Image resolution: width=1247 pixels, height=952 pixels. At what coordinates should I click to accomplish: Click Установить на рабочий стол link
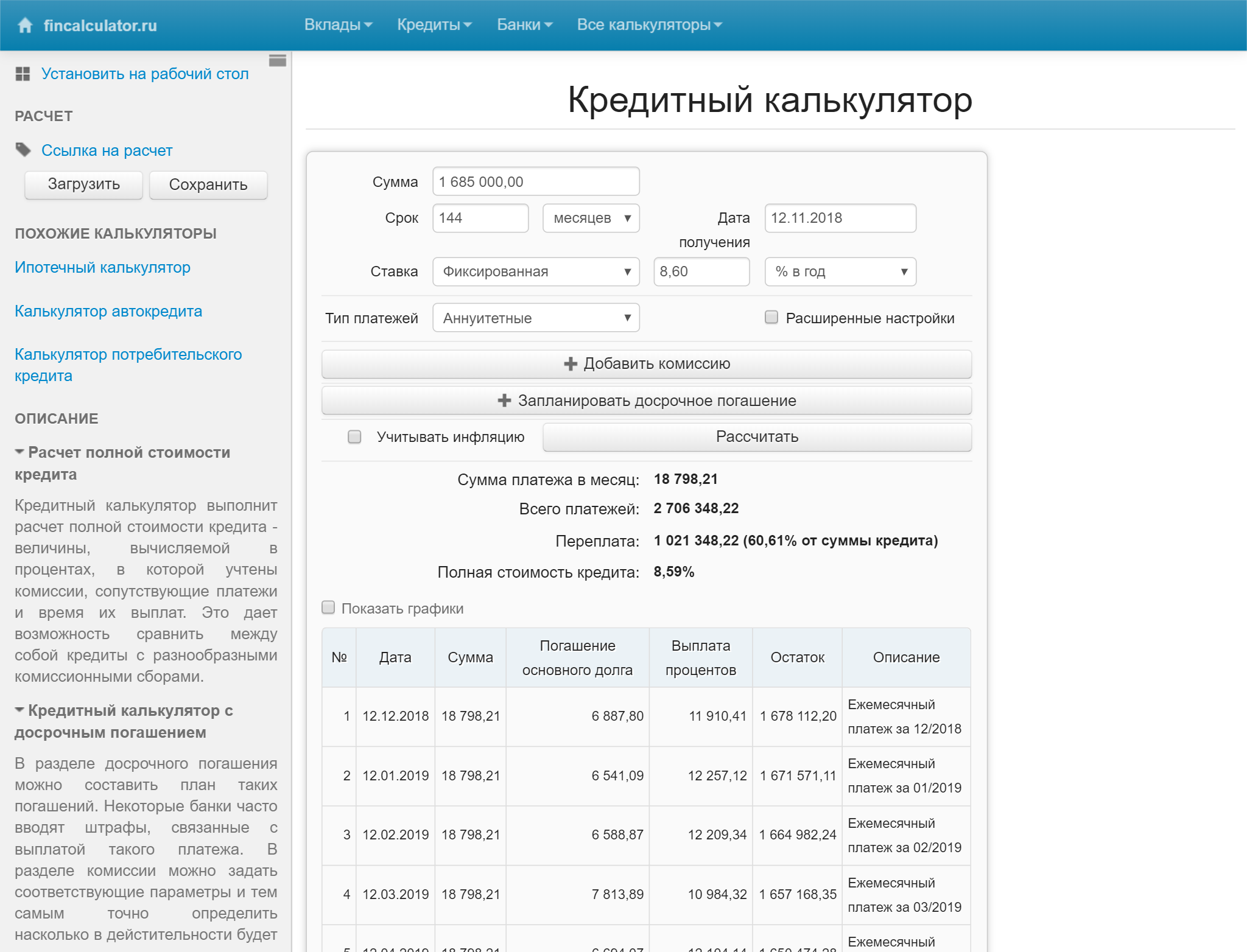click(x=145, y=74)
